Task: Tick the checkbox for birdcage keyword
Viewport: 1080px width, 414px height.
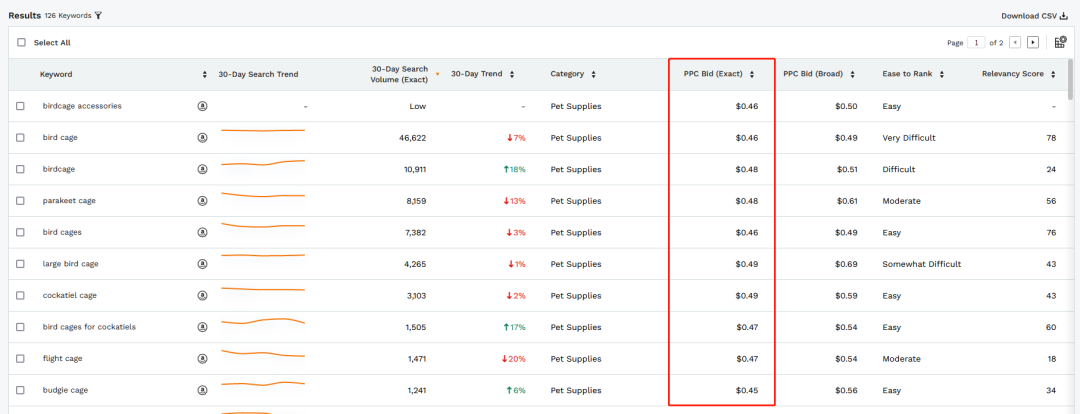Action: click(21, 169)
